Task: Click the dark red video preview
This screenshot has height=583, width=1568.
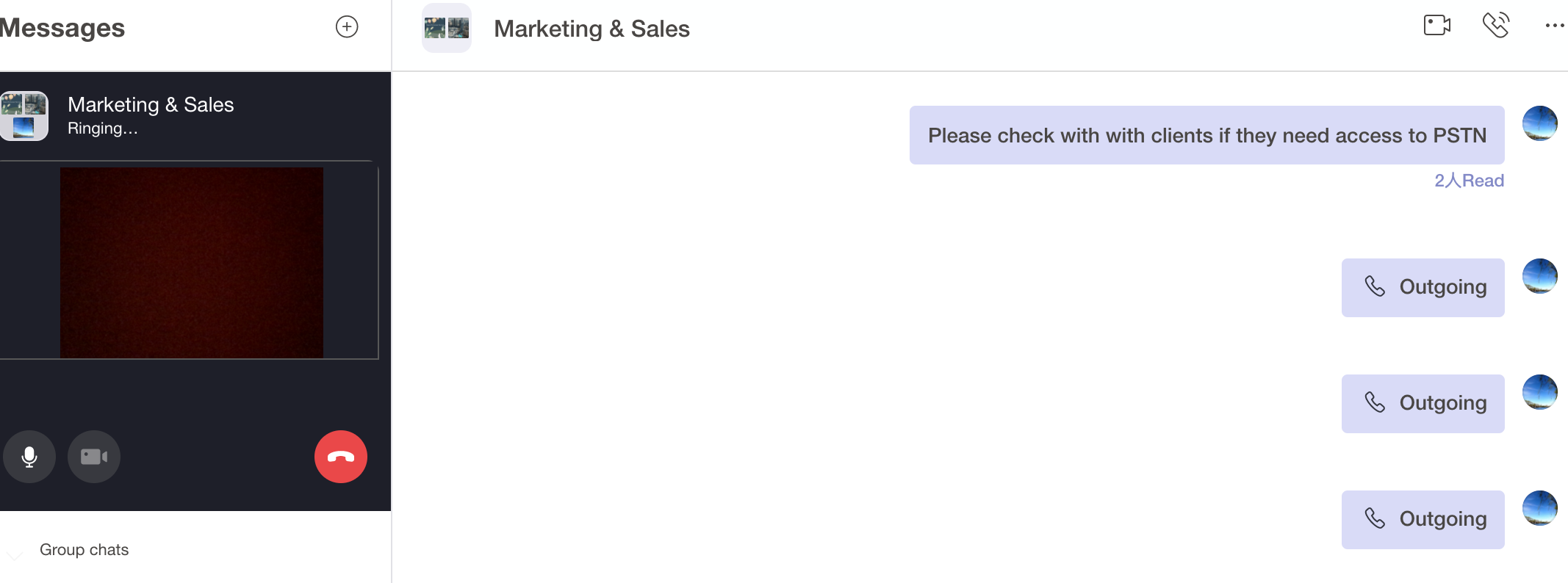Action: pyautogui.click(x=192, y=263)
